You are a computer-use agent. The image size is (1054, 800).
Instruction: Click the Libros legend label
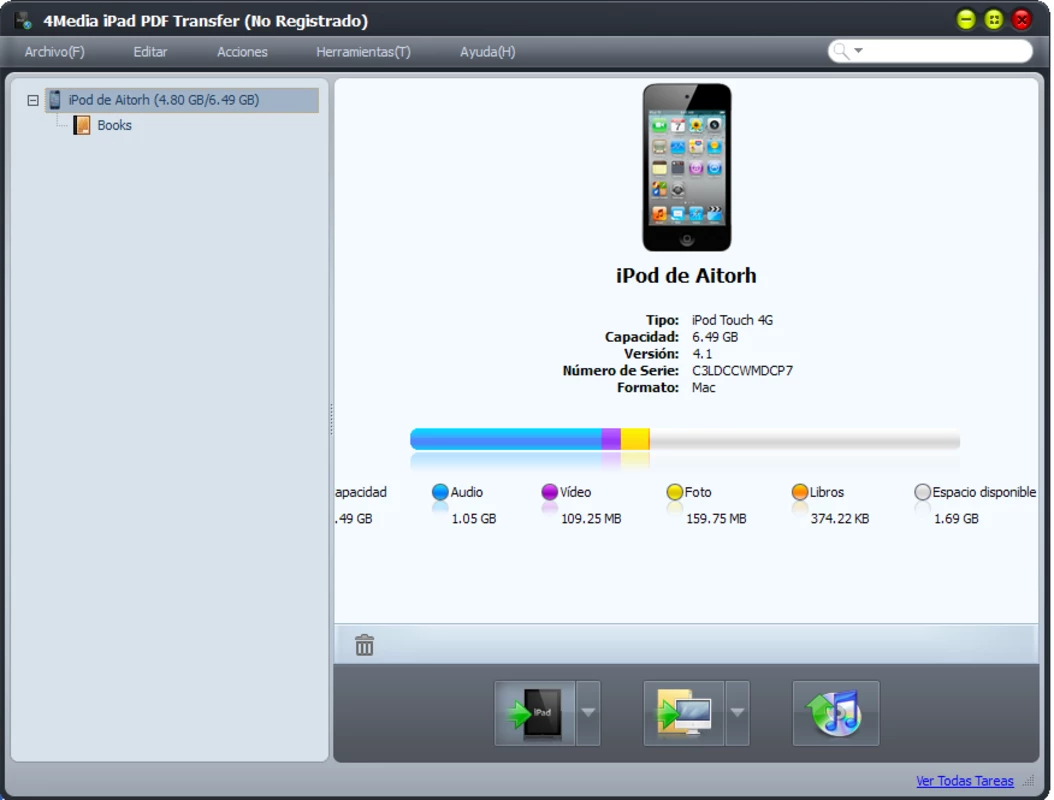point(826,492)
